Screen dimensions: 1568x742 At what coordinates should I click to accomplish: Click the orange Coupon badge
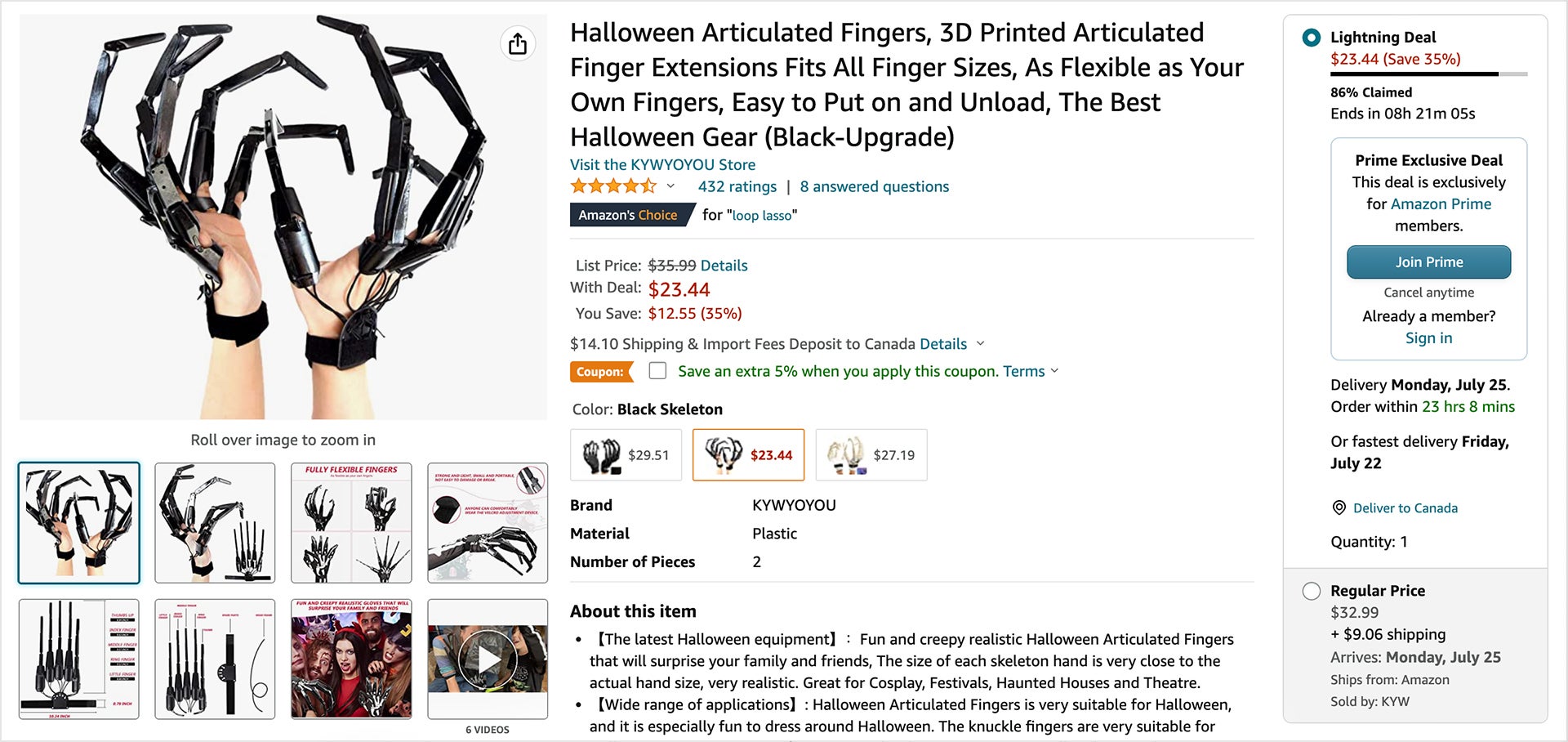click(x=601, y=371)
